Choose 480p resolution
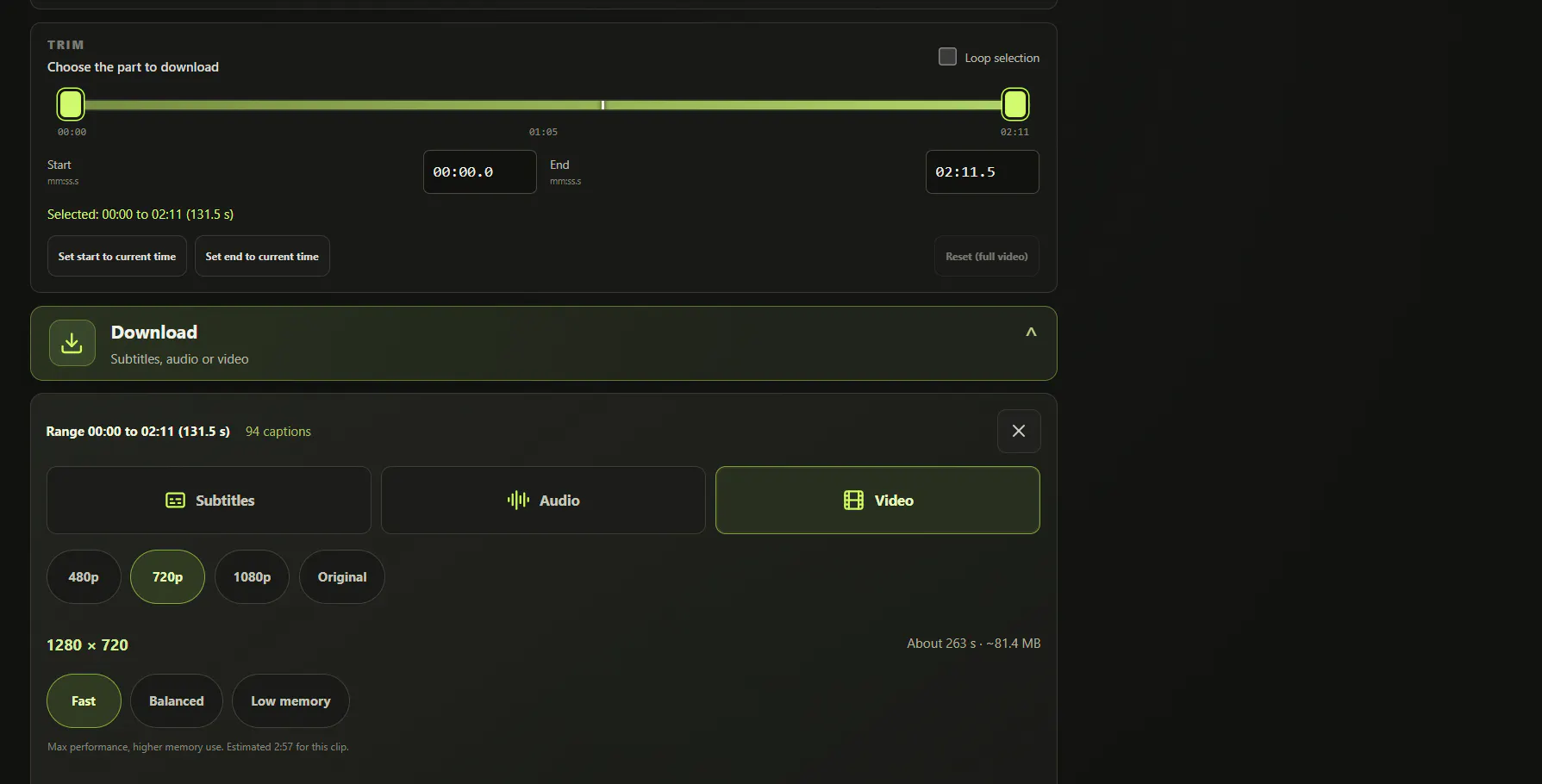1542x784 pixels. click(84, 577)
